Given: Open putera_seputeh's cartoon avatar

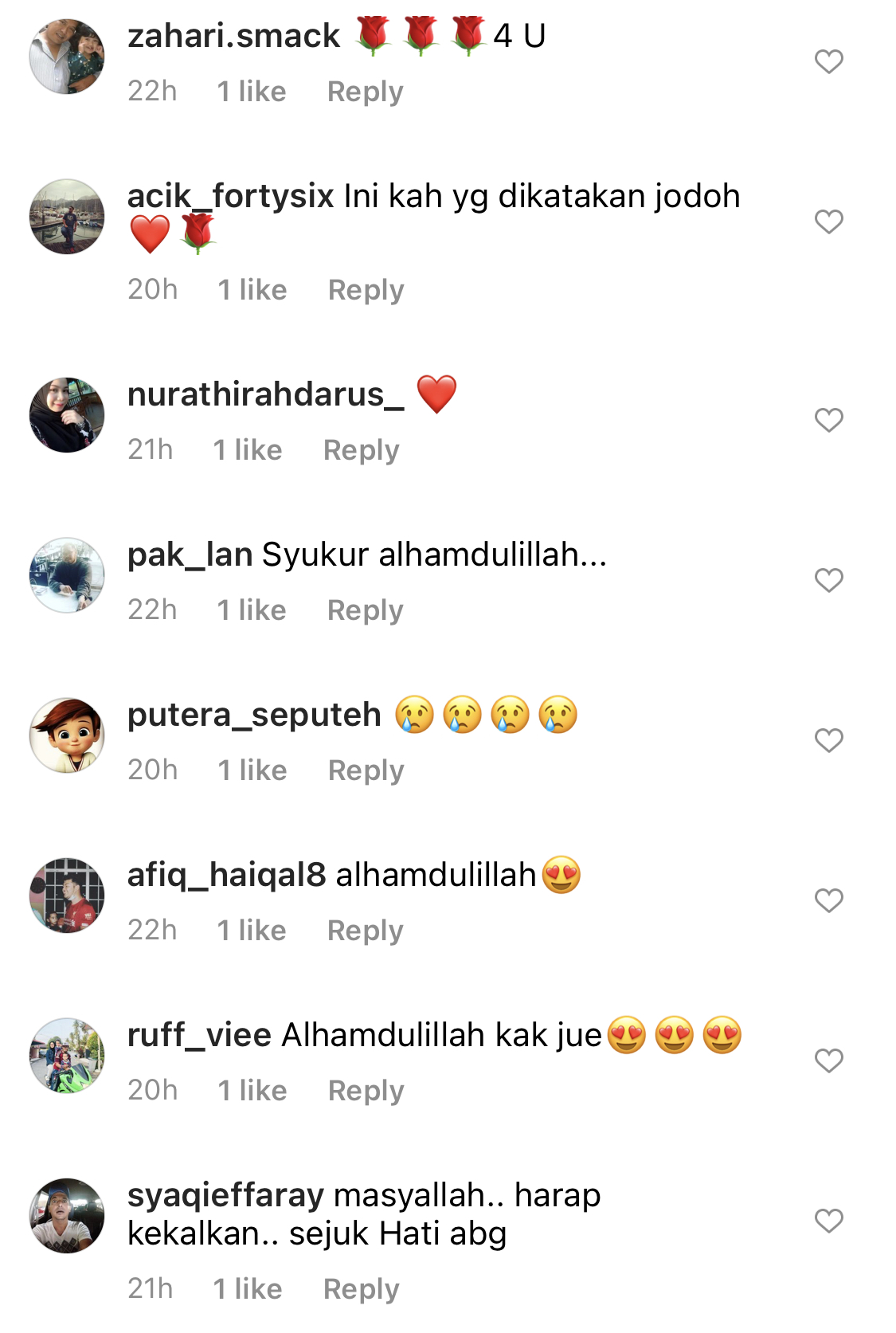Looking at the screenshot, I should 67,735.
